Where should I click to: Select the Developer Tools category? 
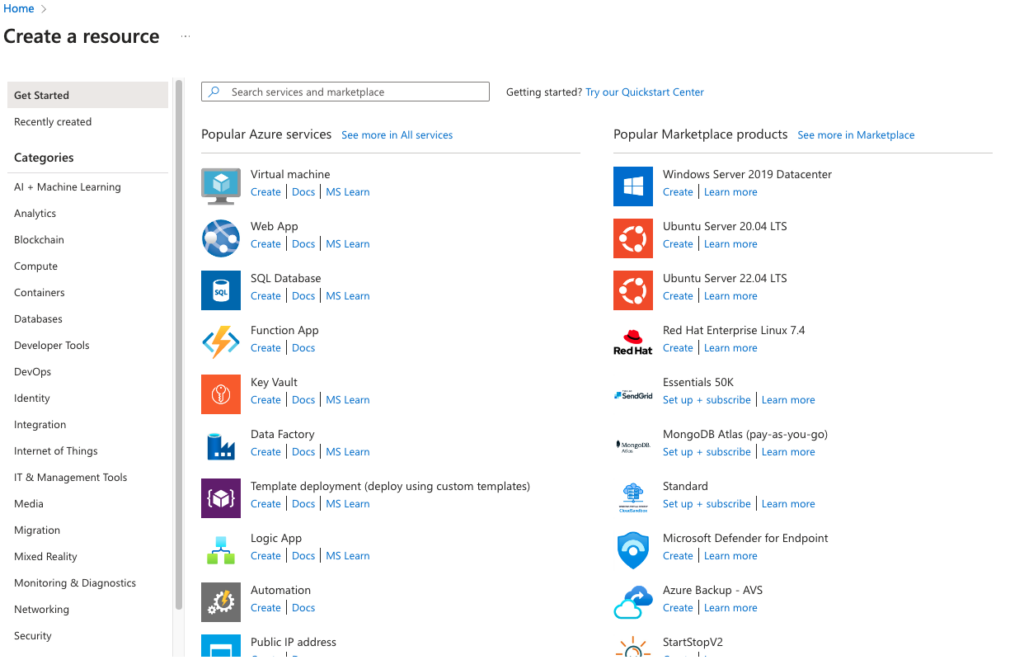52,345
